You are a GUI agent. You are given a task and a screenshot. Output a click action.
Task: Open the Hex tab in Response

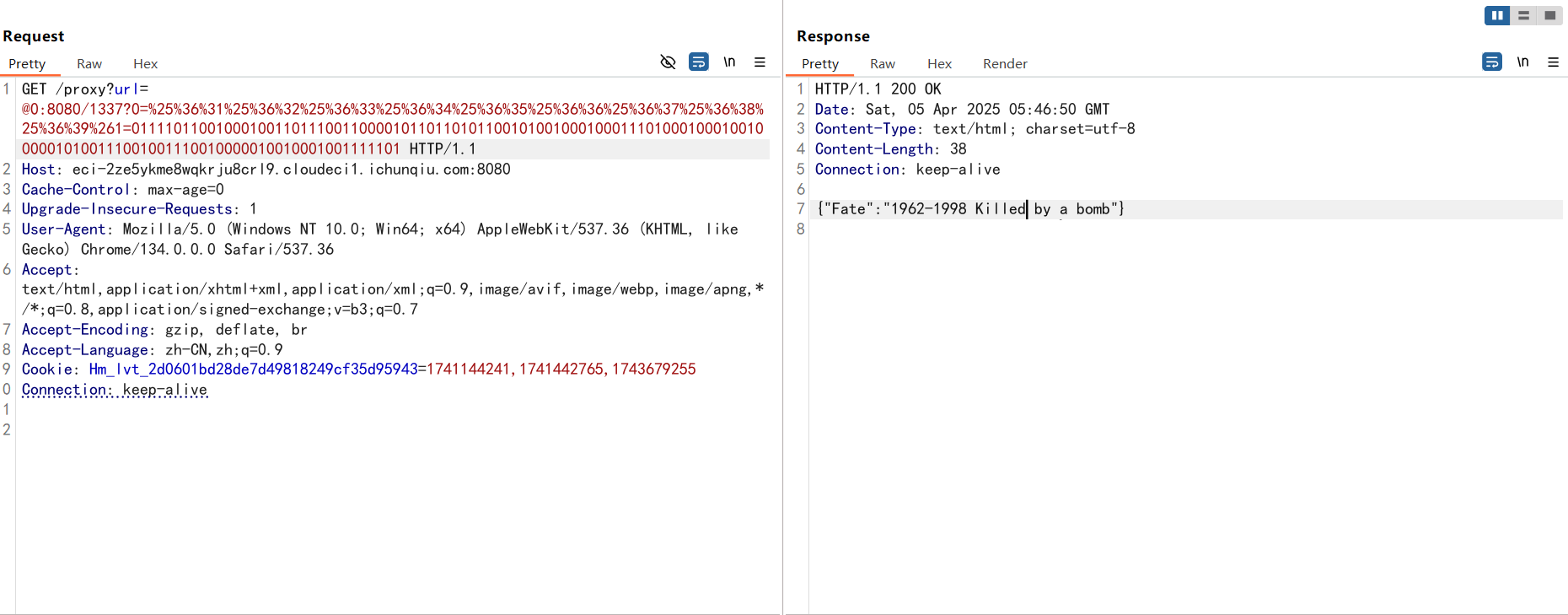tap(939, 64)
